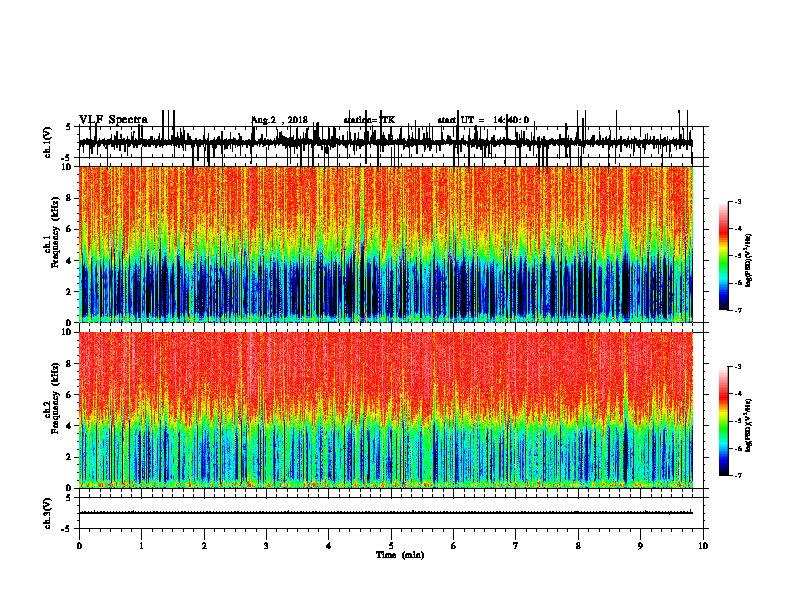Click the ch.1 spectrogram color bar

click(x=724, y=255)
